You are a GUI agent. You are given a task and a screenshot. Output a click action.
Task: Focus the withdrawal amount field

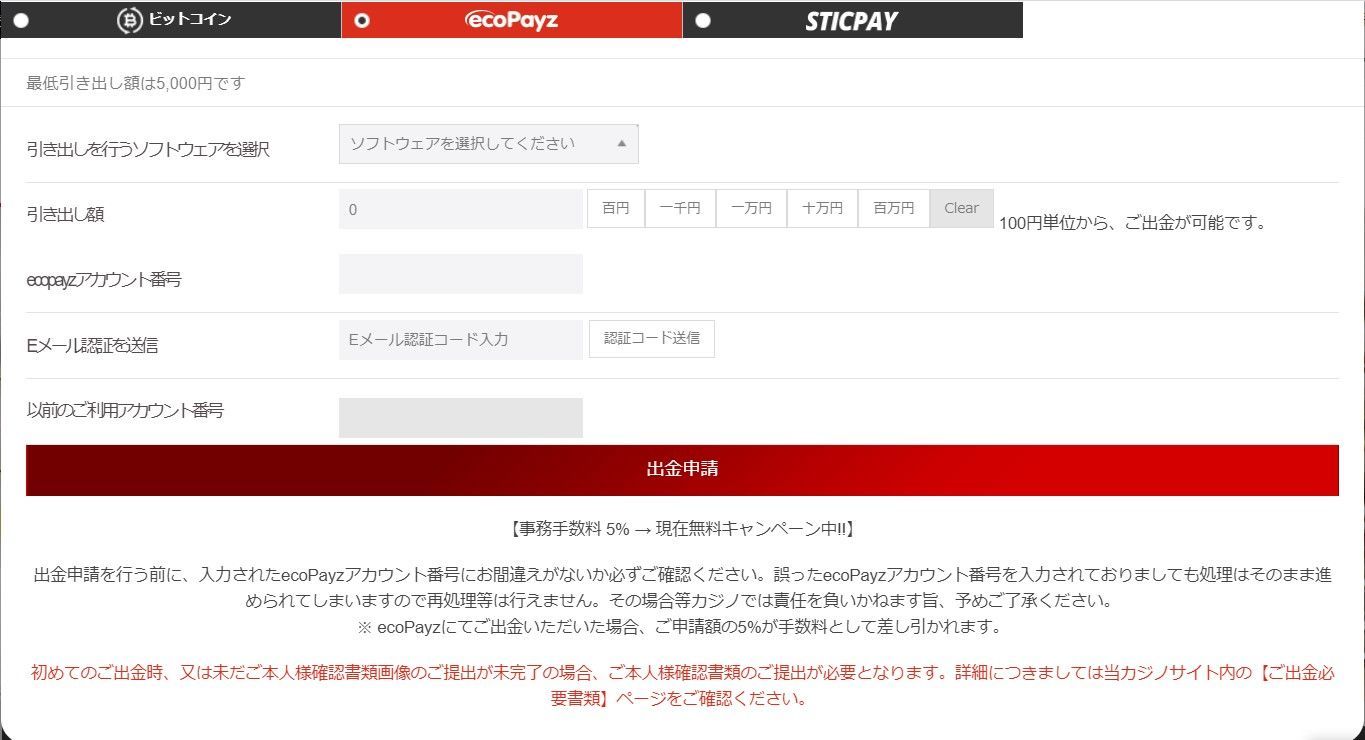coord(461,209)
